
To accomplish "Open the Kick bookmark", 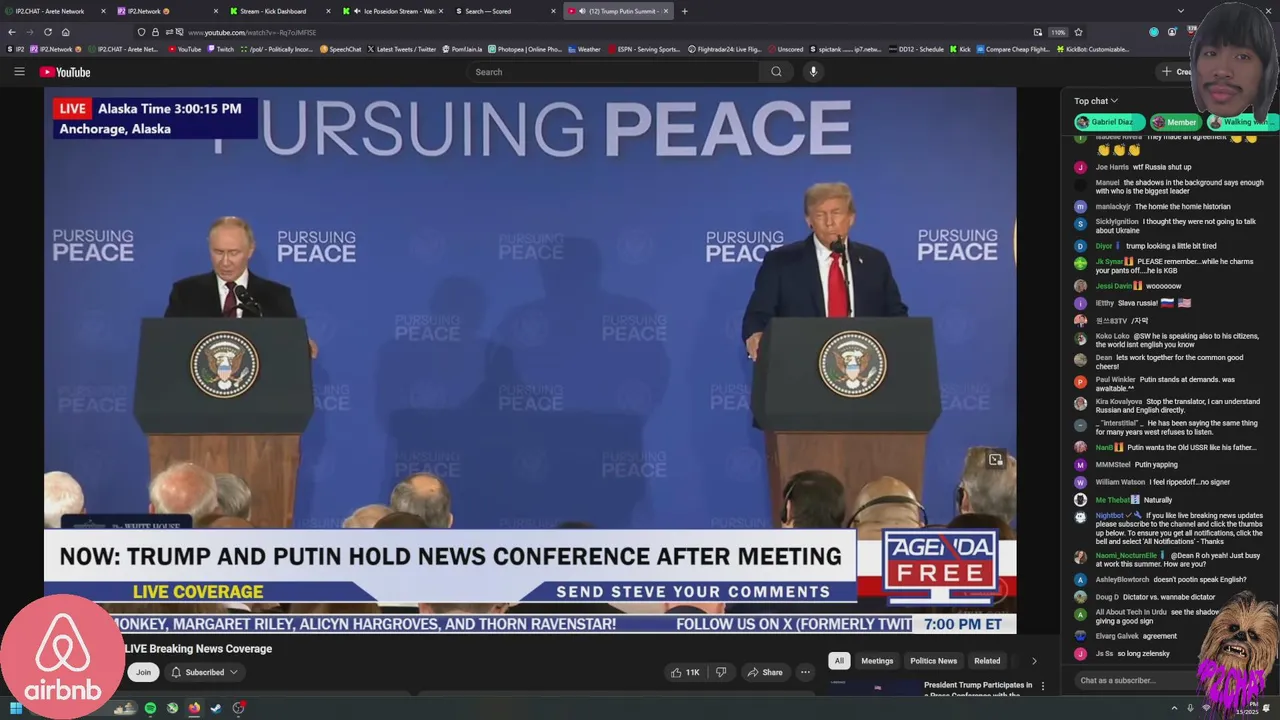I will 960,49.
